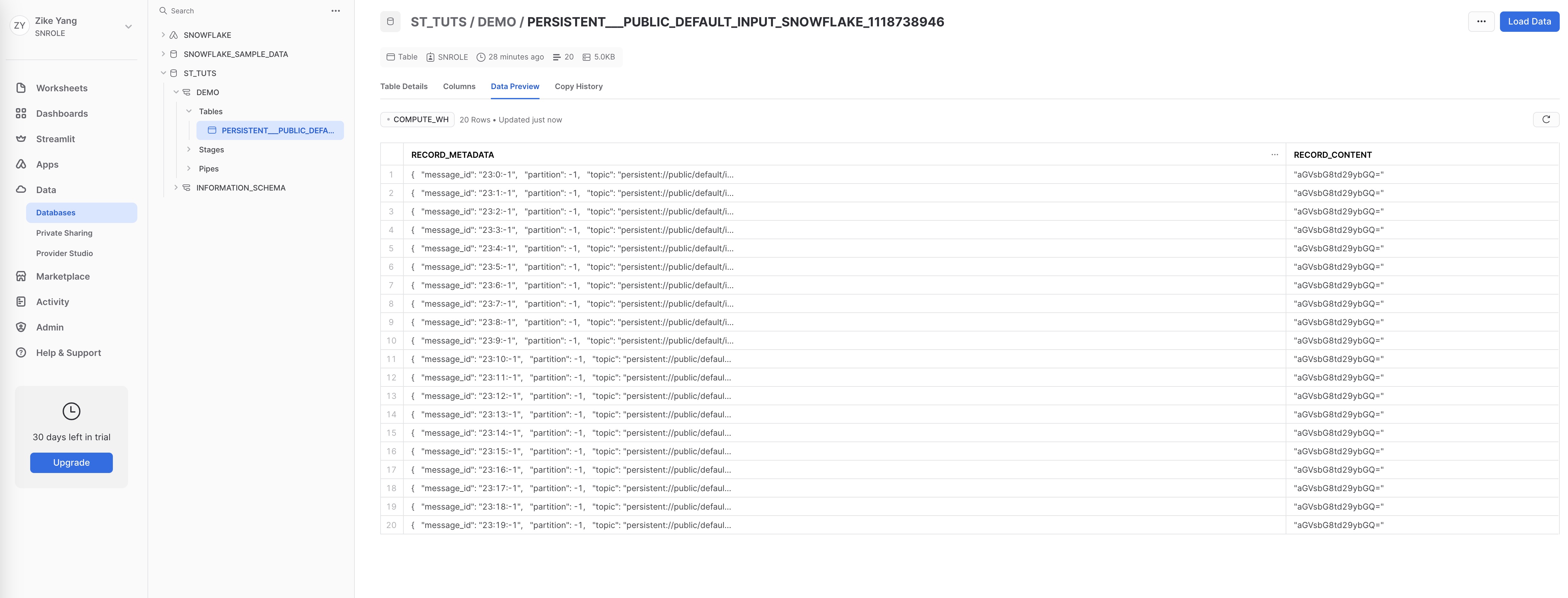Open the Marketplace storefront icon
The image size is (1568, 598).
pos(21,276)
